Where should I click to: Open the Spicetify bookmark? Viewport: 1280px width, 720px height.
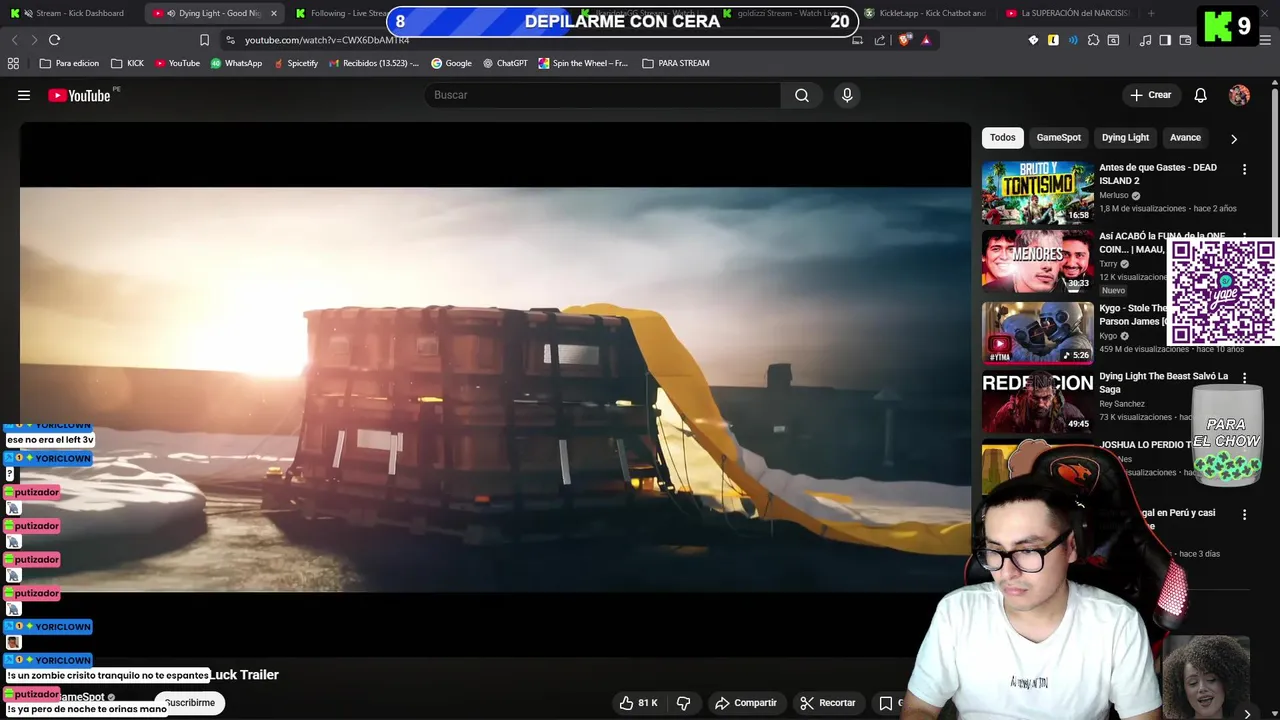coord(296,63)
